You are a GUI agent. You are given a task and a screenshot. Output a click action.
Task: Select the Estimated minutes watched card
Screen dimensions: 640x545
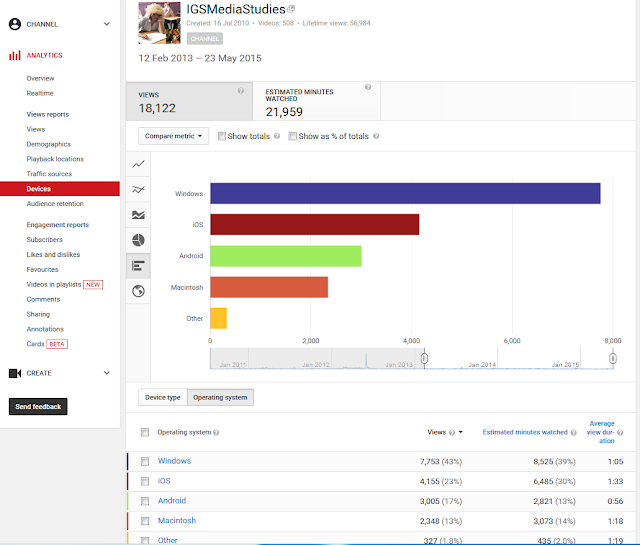click(x=316, y=102)
